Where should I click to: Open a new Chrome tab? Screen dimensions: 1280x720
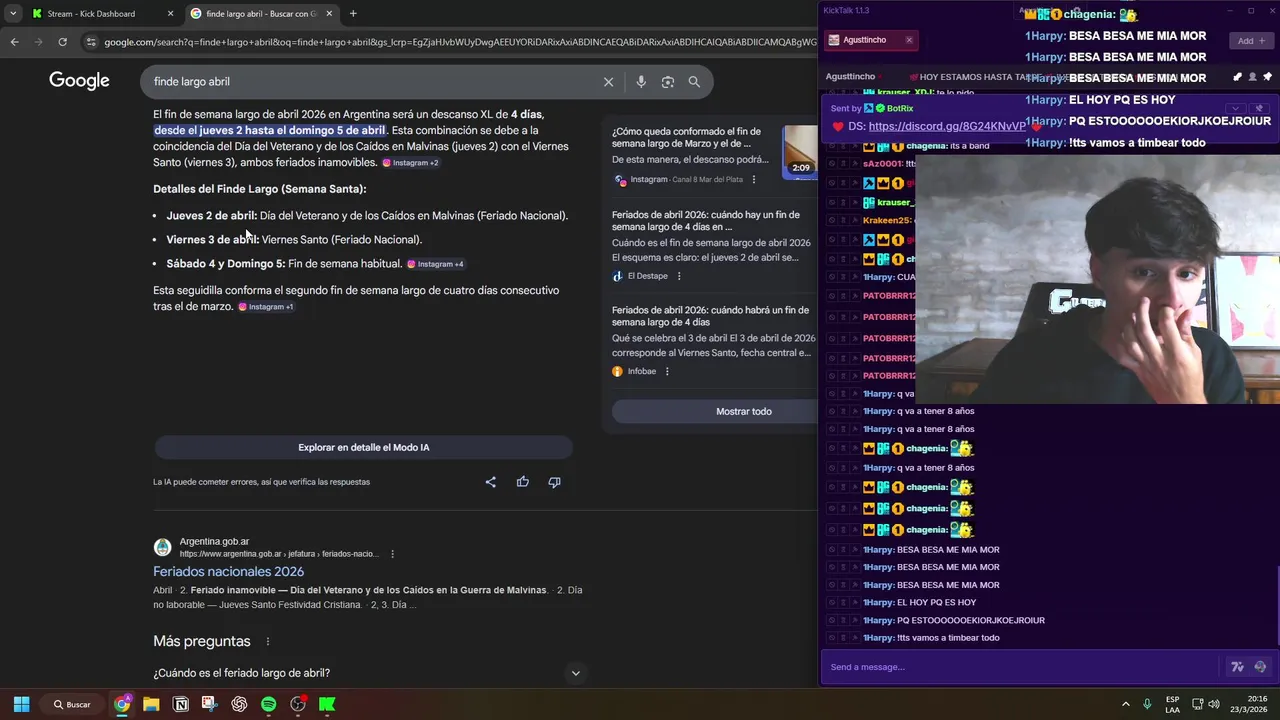coord(353,14)
